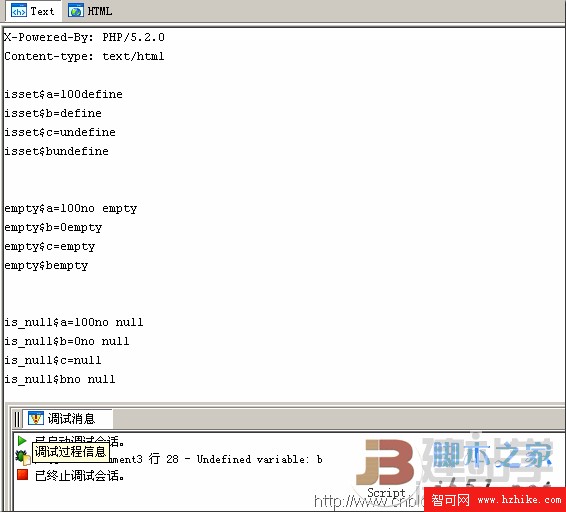Click the debug panel grip handle
Screen dimensions: 566x512
click(x=17, y=419)
